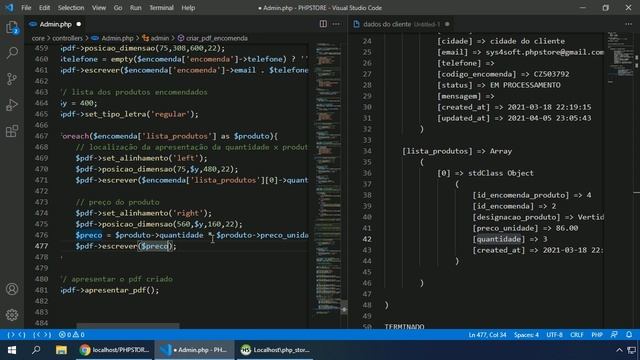The image size is (640, 360).
Task: Switch to the Admin.php editor tab
Action: pos(55,24)
